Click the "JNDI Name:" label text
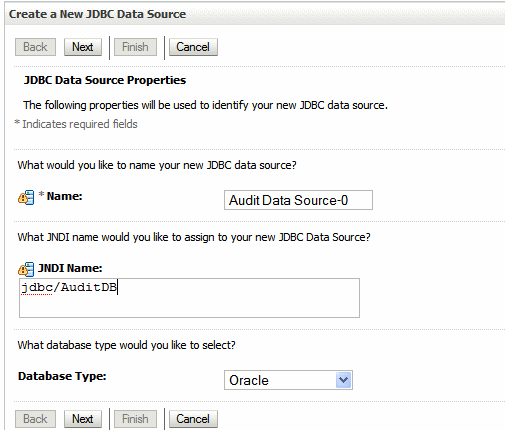 [x=70, y=268]
